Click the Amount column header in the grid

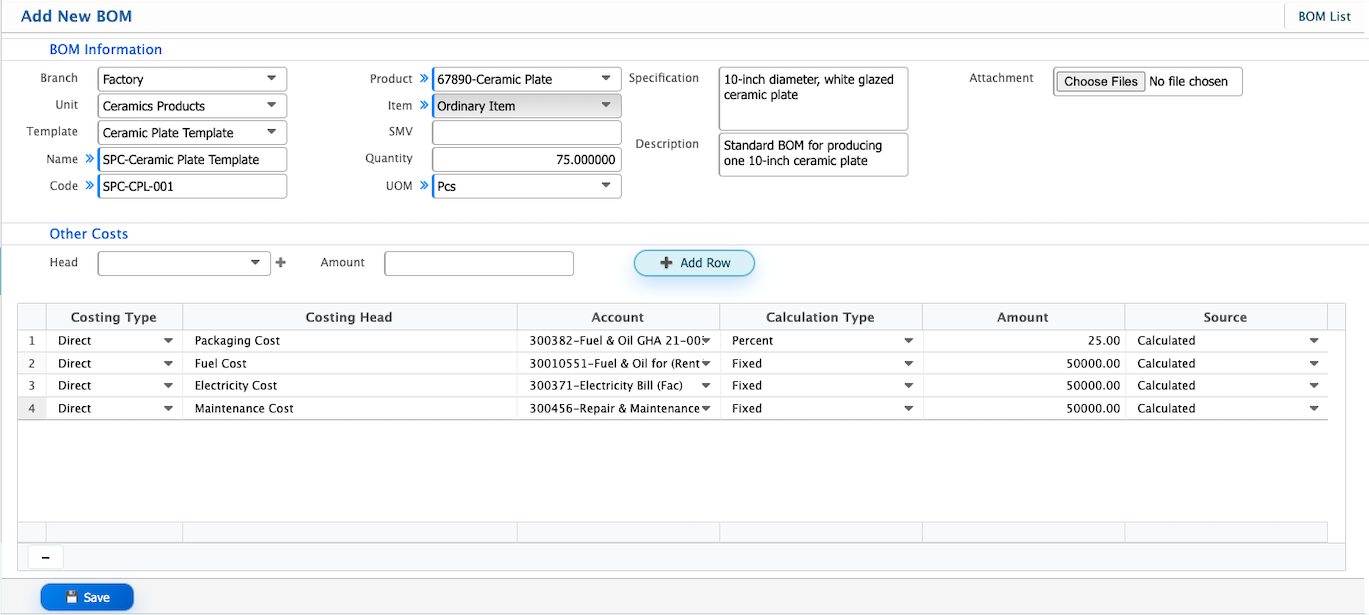coord(1023,317)
